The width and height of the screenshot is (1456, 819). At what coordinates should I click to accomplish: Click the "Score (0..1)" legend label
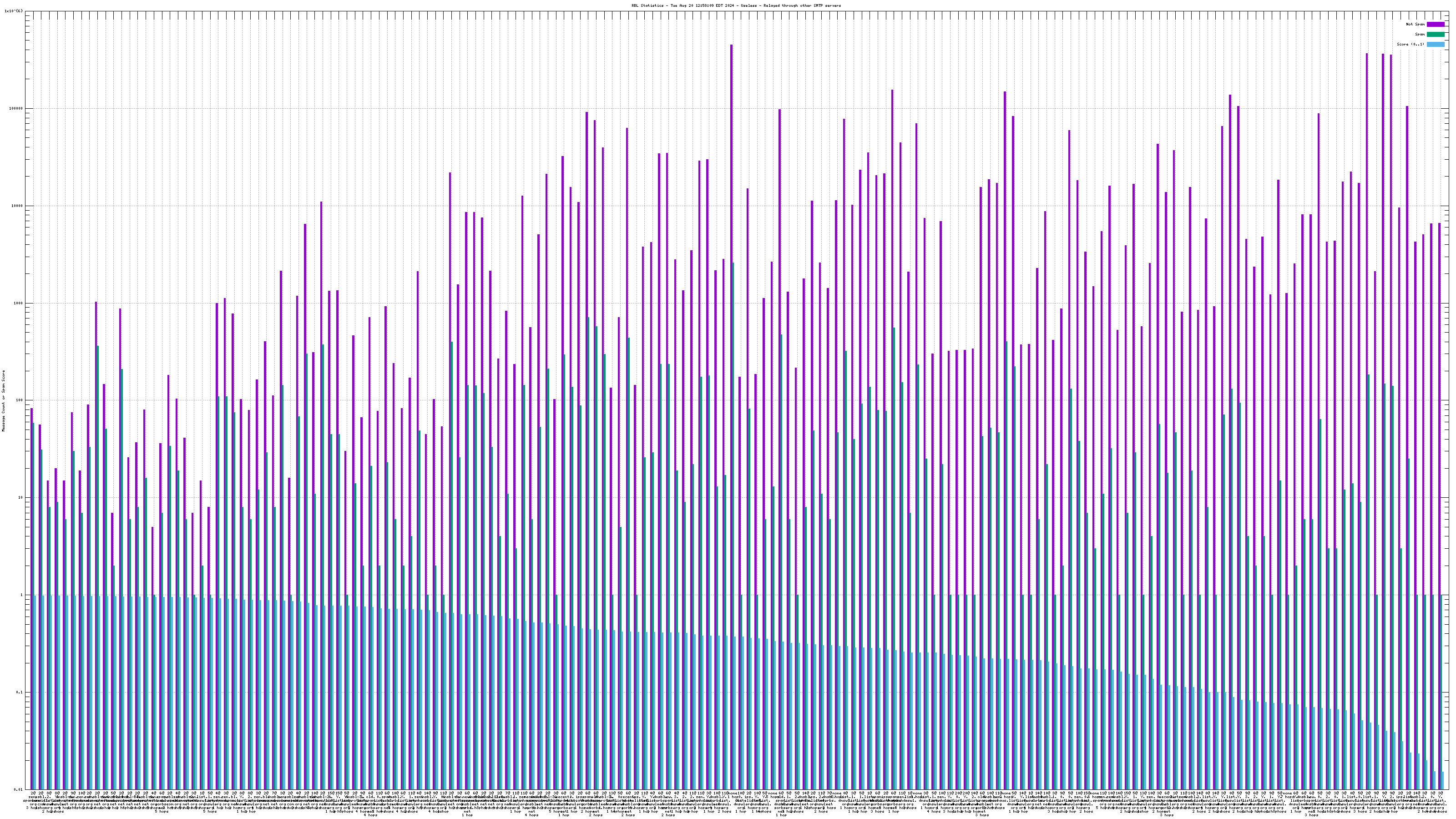(1410, 44)
